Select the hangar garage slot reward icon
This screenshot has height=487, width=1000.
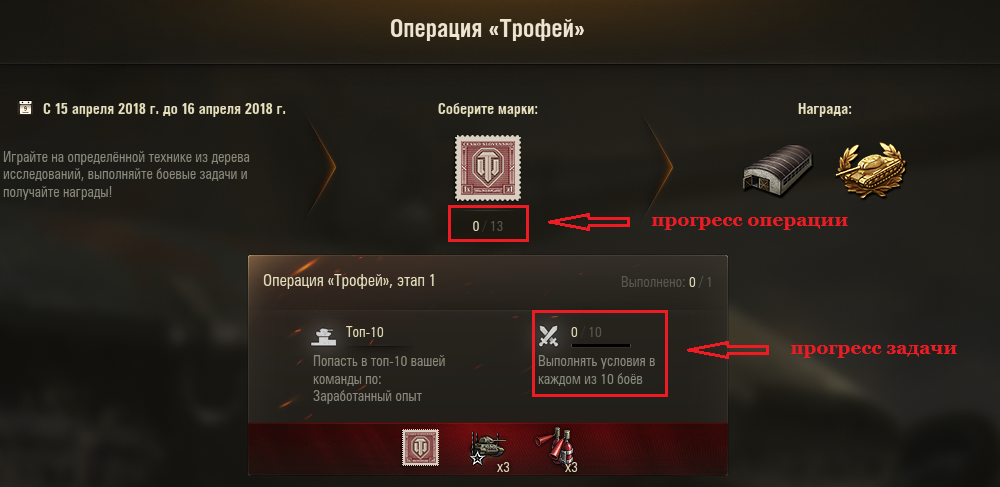(x=779, y=167)
